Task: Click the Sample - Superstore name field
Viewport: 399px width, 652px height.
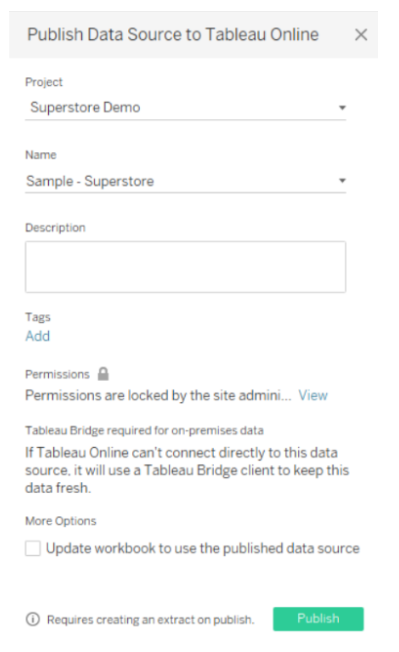Action: [185, 181]
